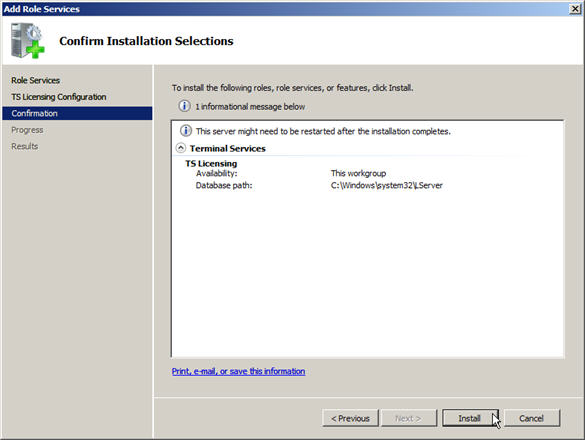Open the Role Services step

coord(35,80)
